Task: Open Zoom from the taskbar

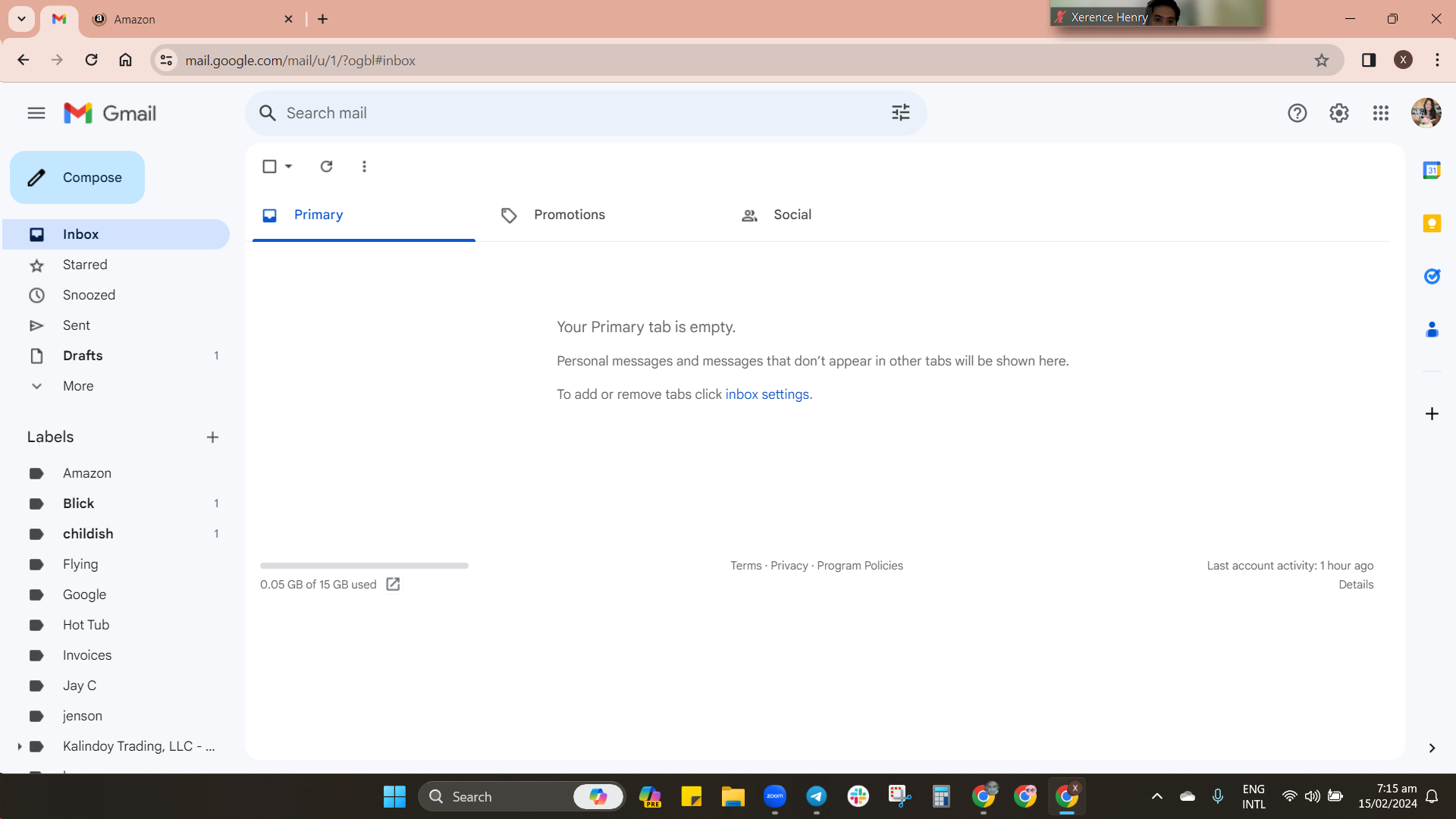Action: coord(774,796)
